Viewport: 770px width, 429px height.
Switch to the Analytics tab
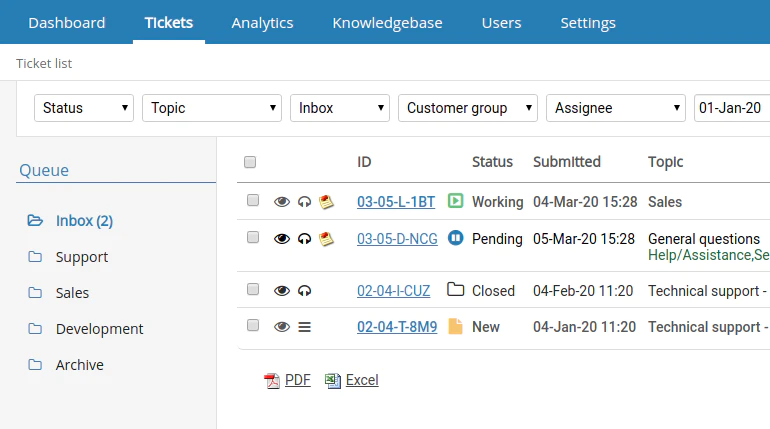262,23
